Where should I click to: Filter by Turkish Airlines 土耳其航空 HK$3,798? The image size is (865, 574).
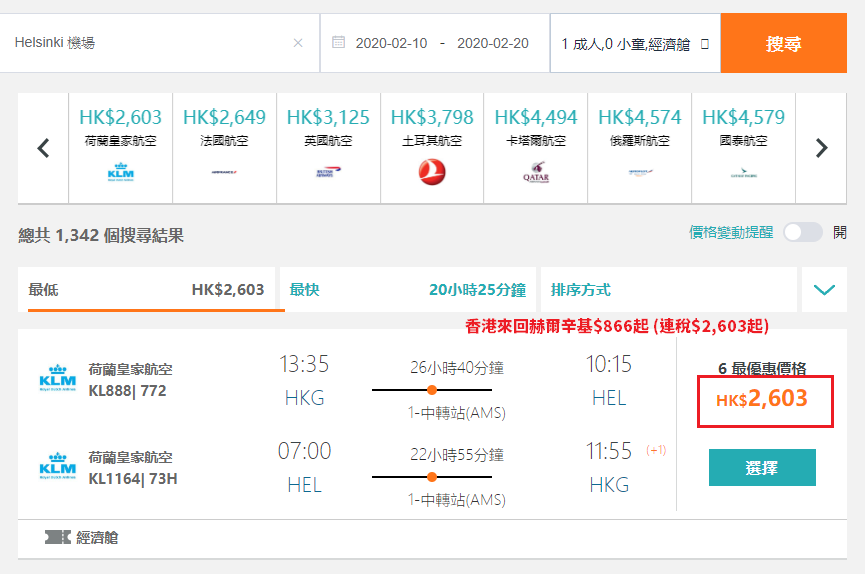click(432, 148)
